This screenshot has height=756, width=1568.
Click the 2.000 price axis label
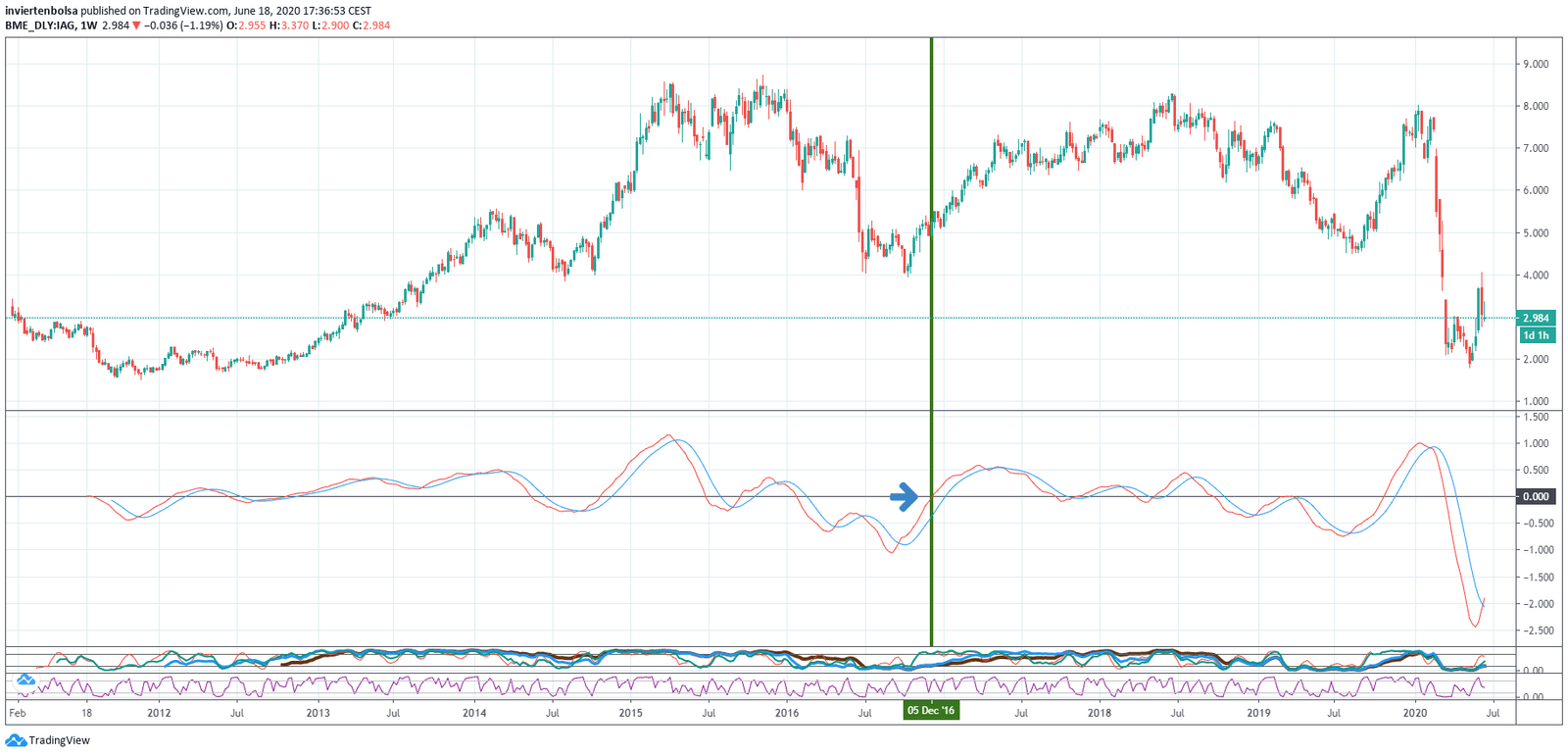(1535, 359)
